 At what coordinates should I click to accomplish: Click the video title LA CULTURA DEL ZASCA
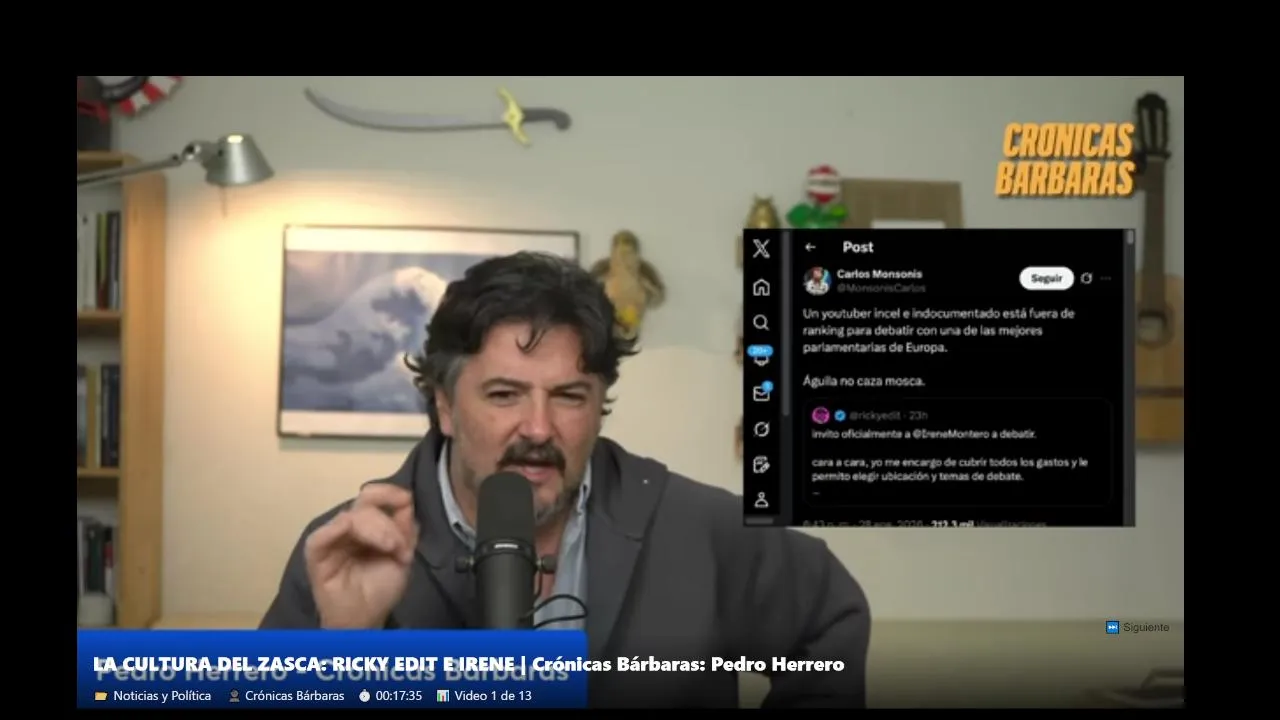tap(469, 665)
